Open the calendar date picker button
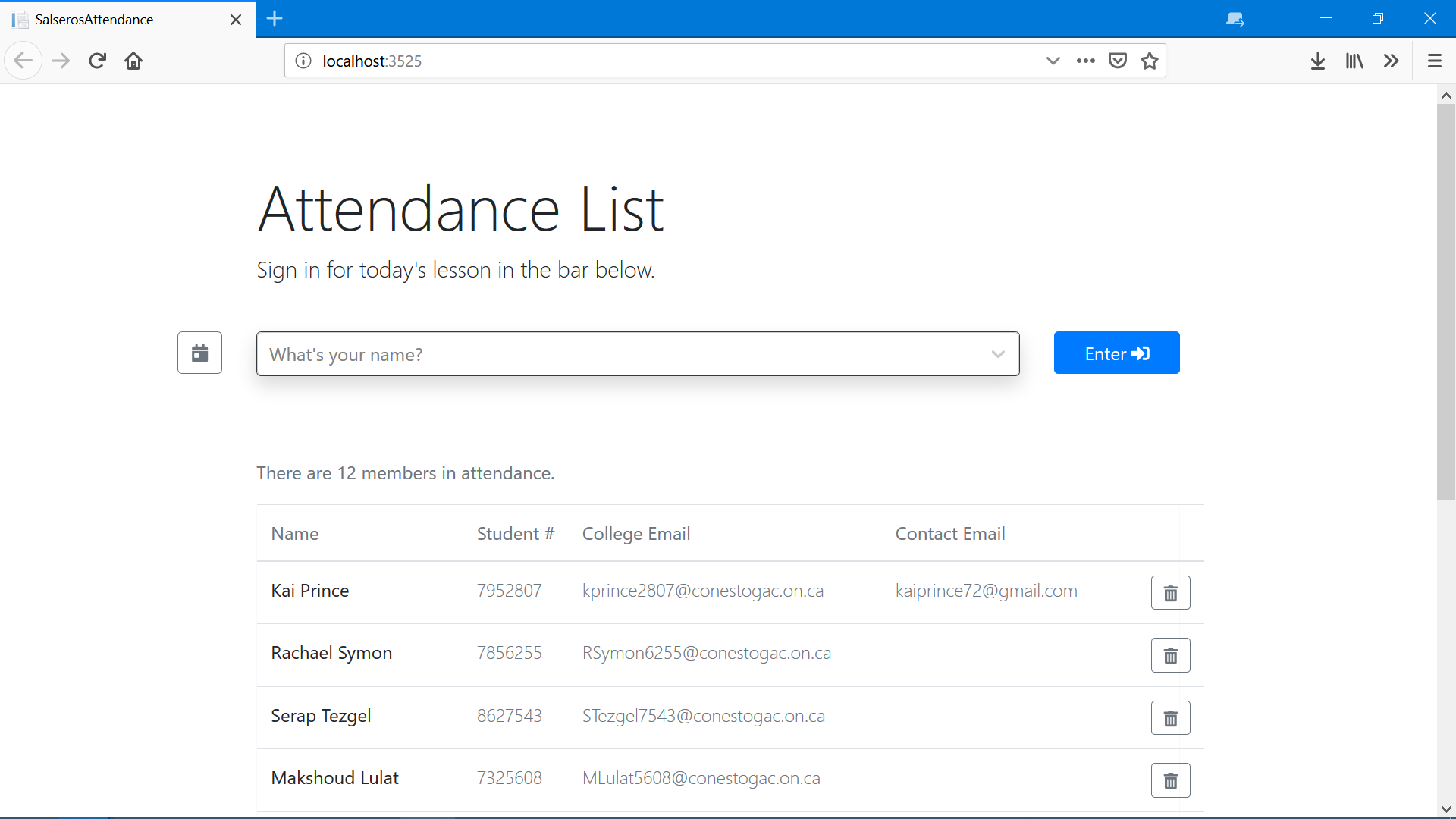The image size is (1456, 819). pyautogui.click(x=199, y=353)
